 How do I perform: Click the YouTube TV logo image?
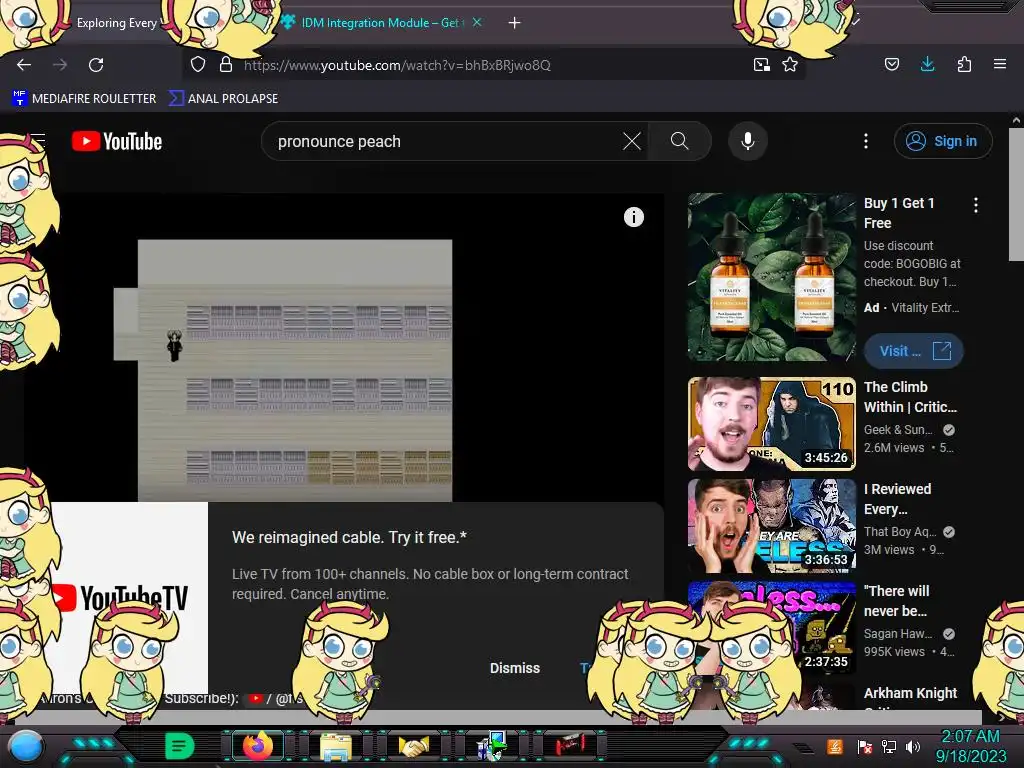click(x=129, y=598)
